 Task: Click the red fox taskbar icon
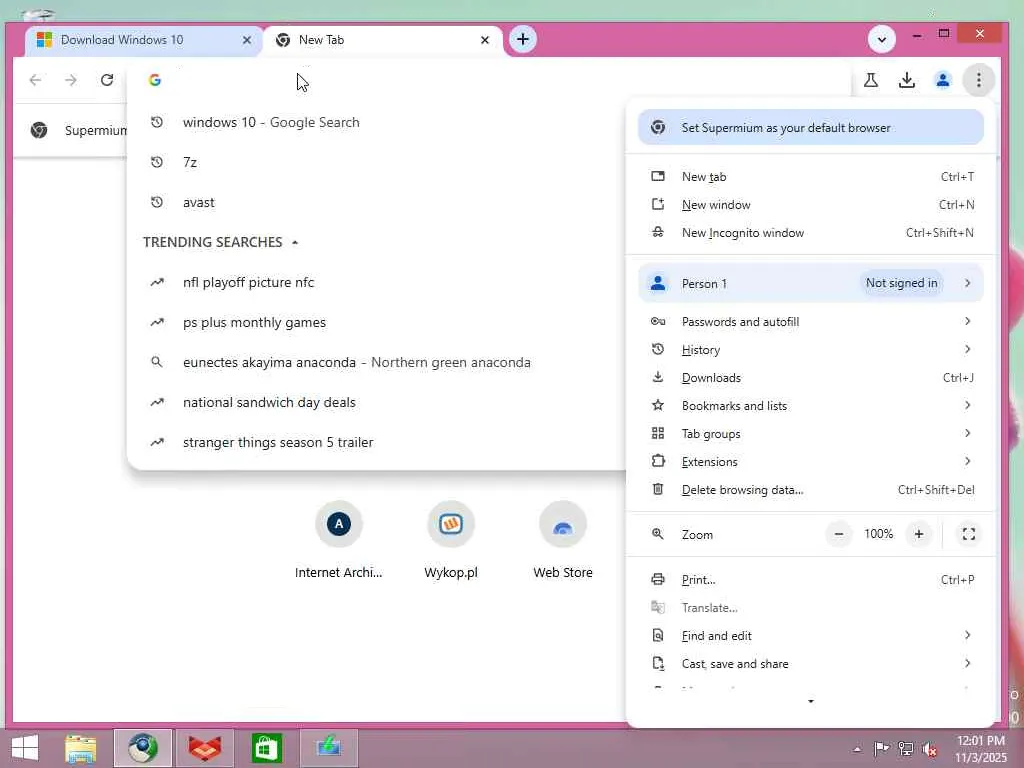204,748
